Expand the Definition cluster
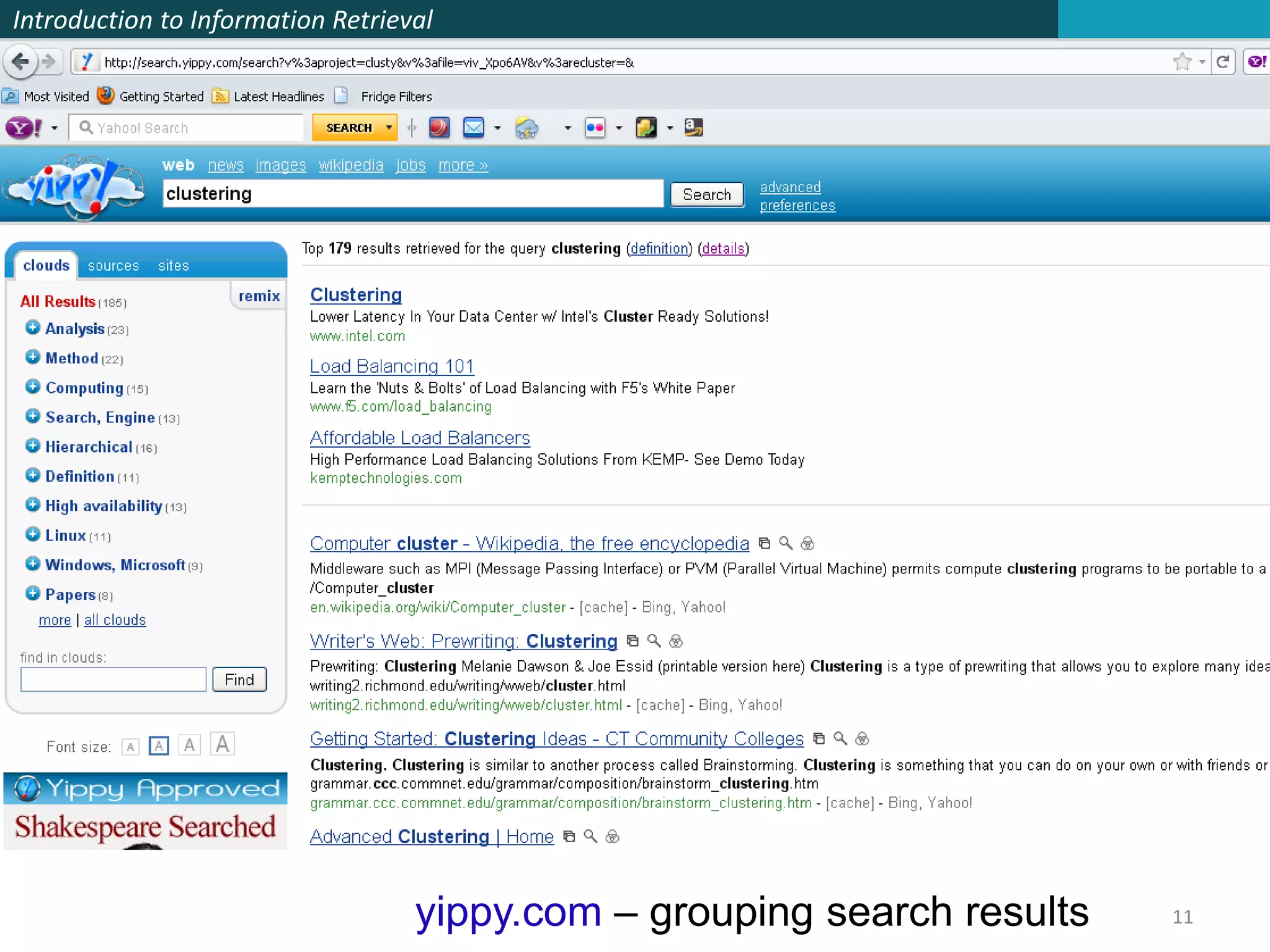 click(33, 475)
